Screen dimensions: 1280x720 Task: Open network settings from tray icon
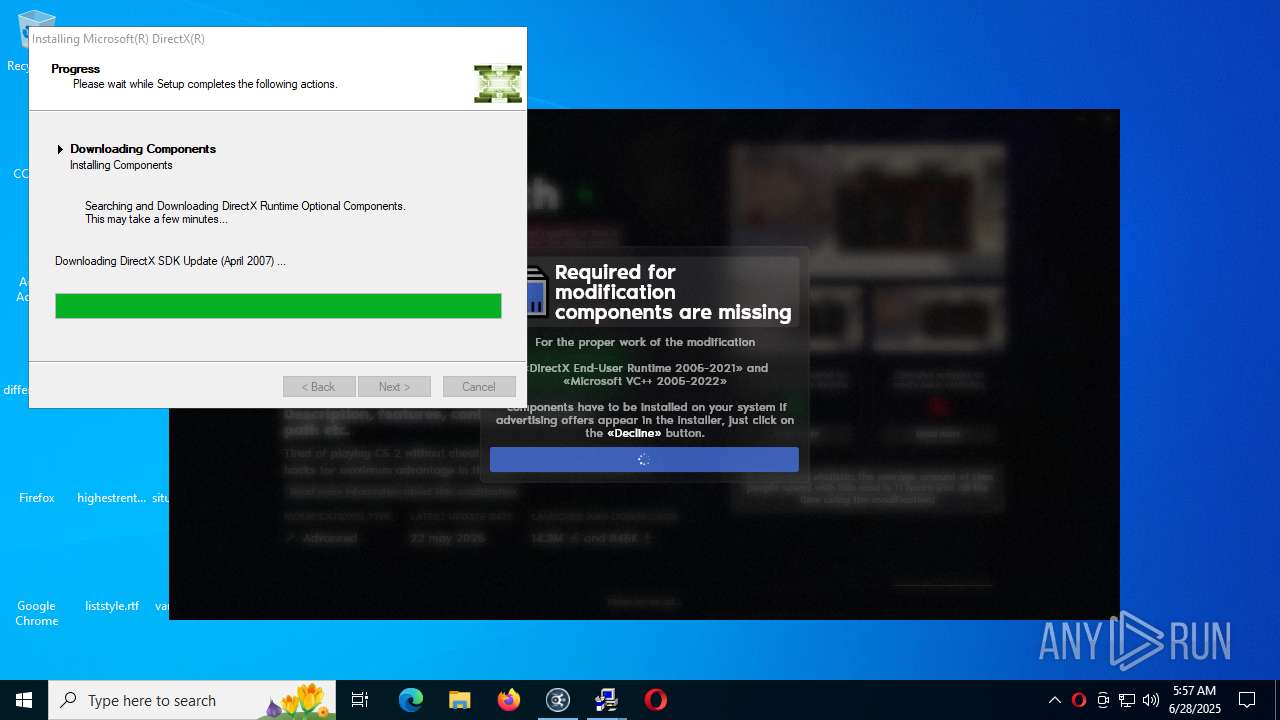point(1127,700)
